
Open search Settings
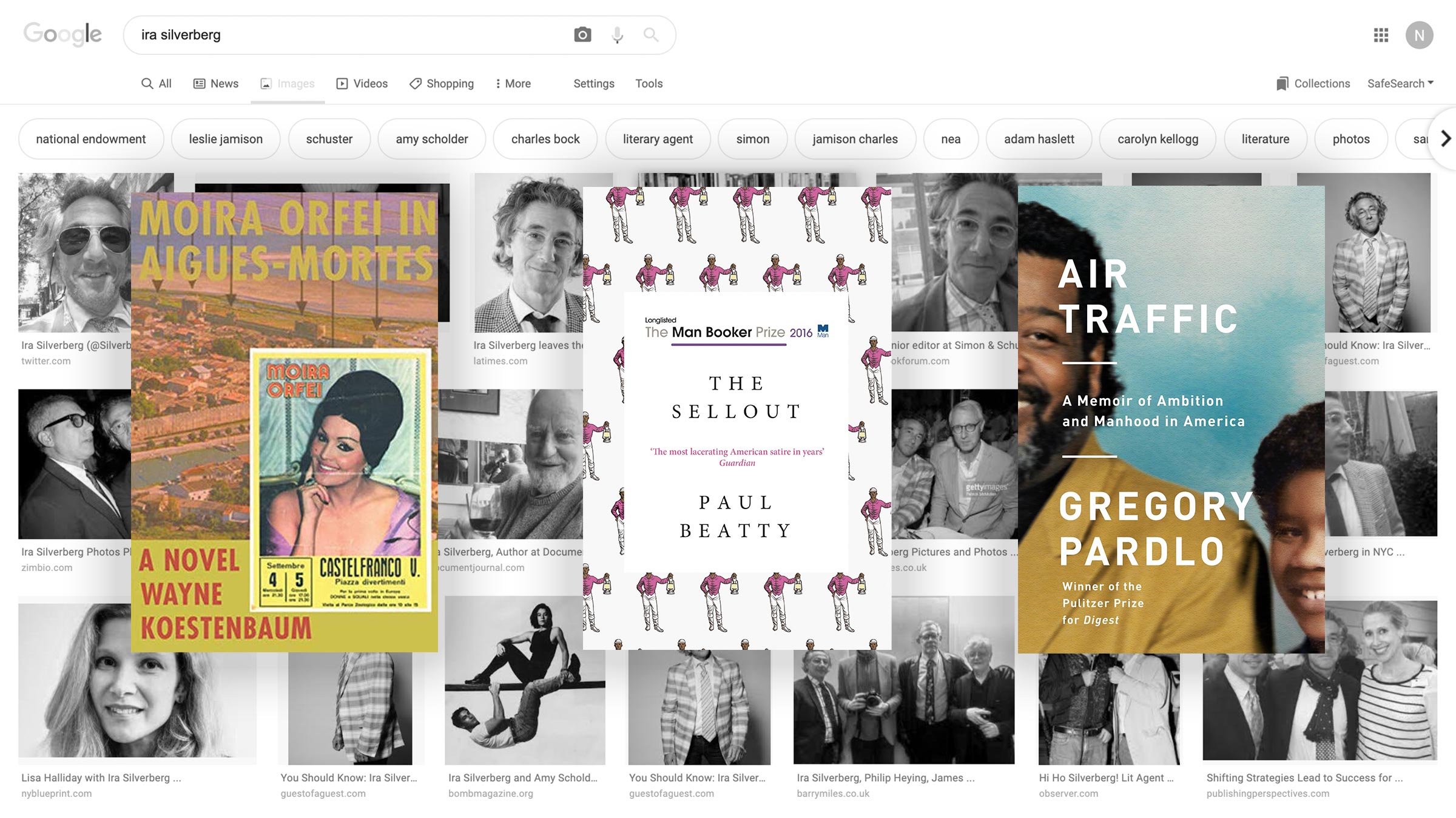point(594,84)
